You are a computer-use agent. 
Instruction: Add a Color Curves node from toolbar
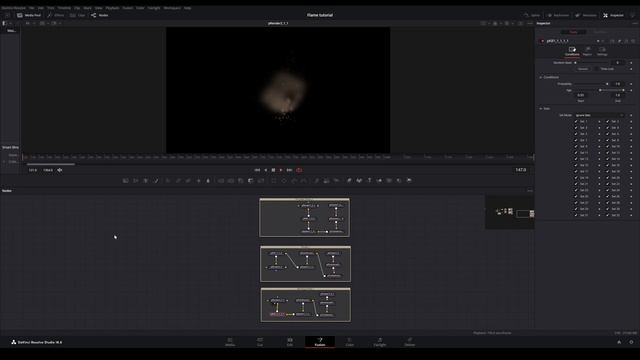point(178,180)
